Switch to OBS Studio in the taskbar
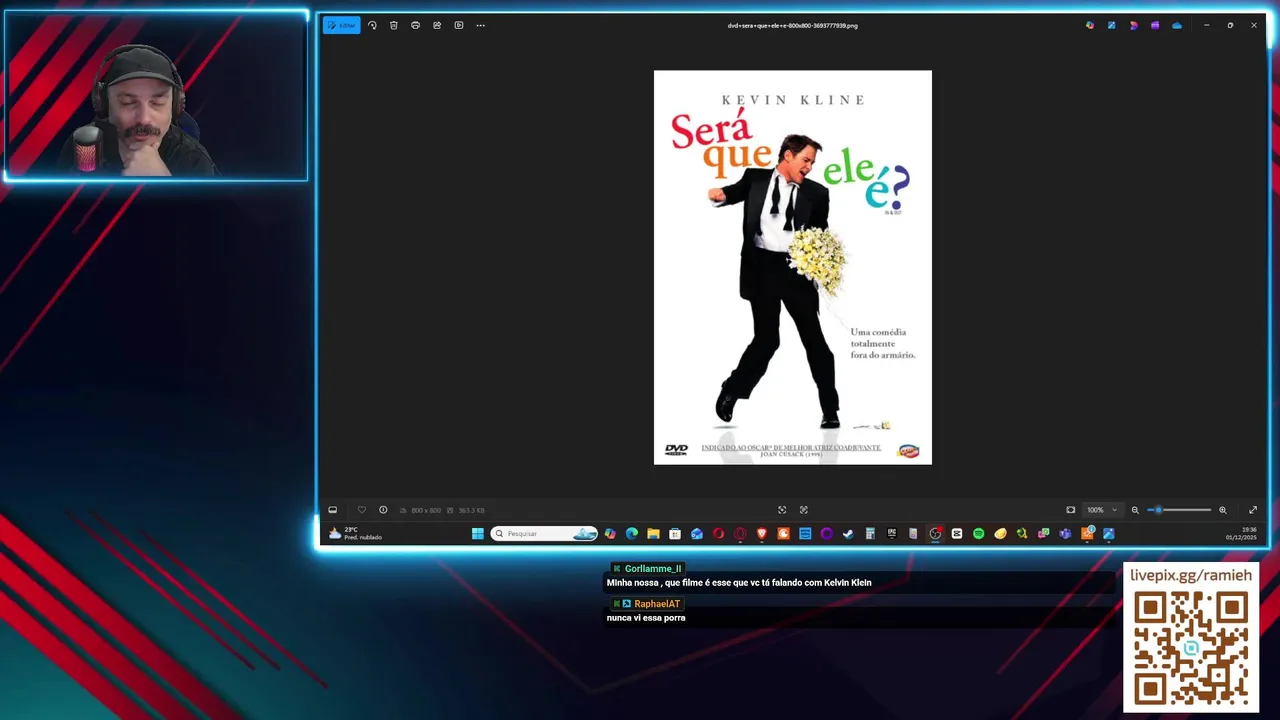This screenshot has height=720, width=1280. (935, 533)
